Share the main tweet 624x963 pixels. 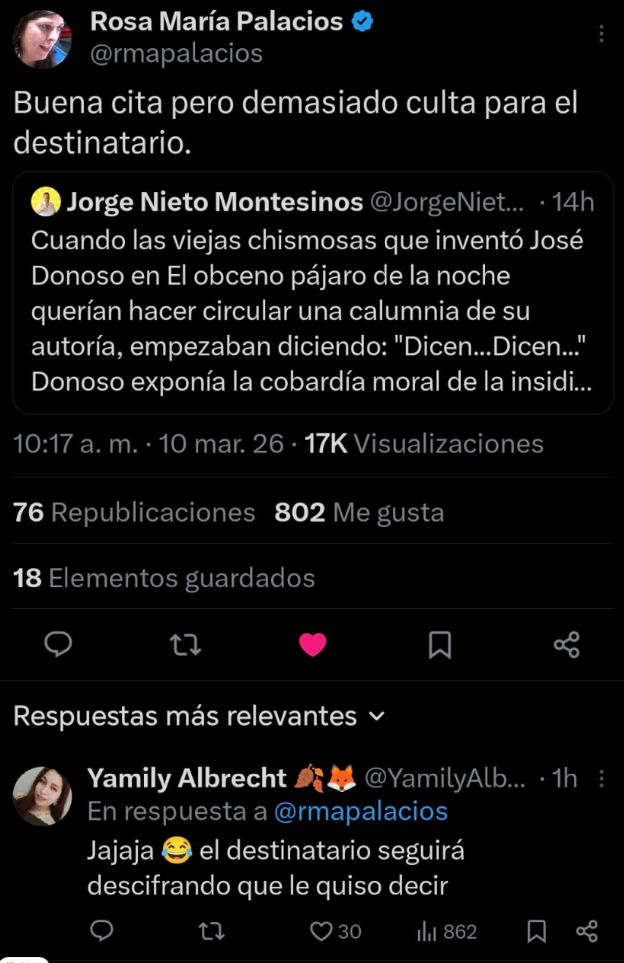(x=566, y=645)
